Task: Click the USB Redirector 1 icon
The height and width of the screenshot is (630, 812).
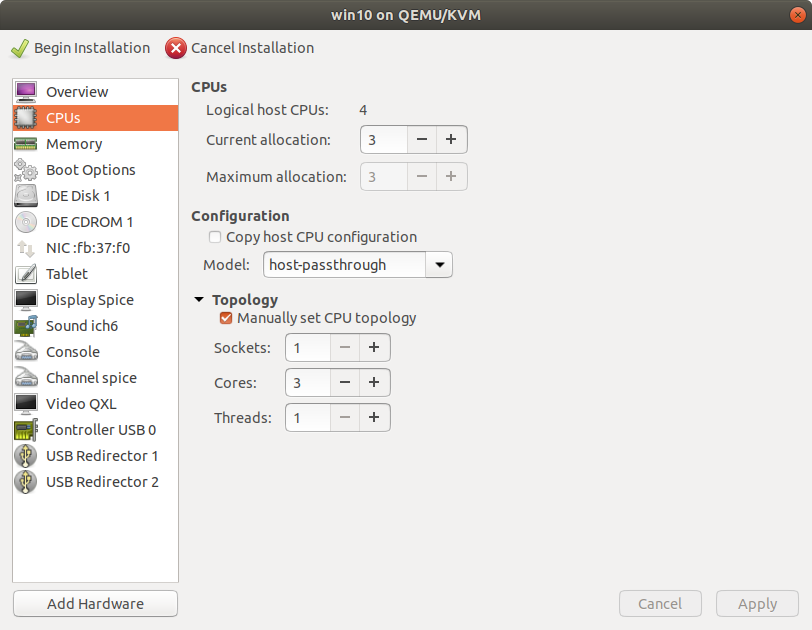Action: pyautogui.click(x=26, y=456)
